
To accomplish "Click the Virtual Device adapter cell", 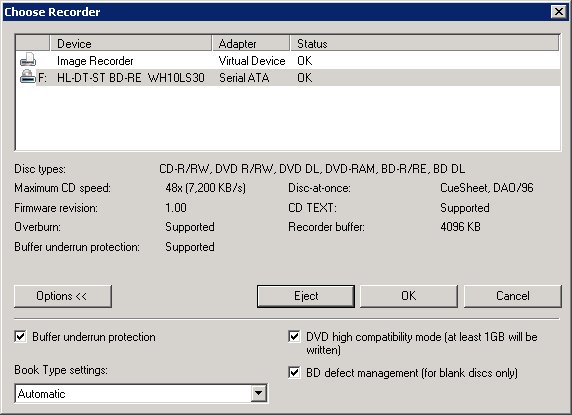I will pos(252,61).
